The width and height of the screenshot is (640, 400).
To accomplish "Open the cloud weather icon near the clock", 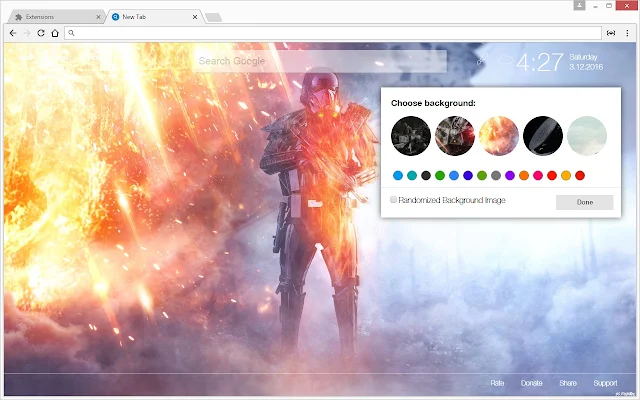I will [505, 60].
